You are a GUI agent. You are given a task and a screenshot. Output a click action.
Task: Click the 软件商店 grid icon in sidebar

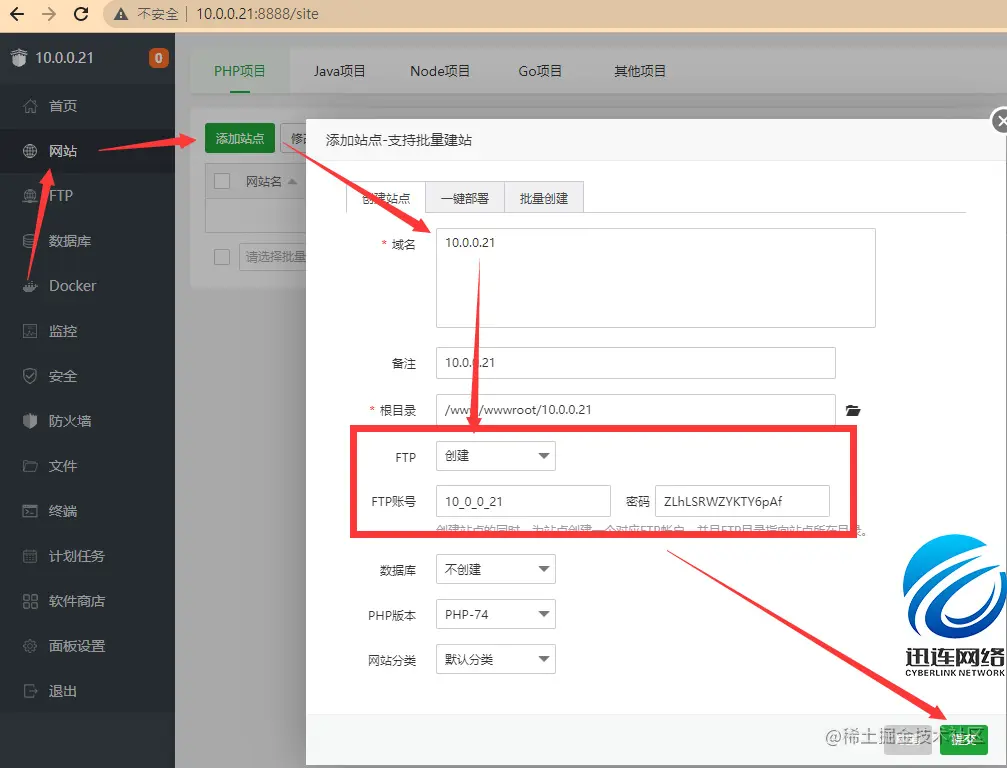tap(30, 601)
